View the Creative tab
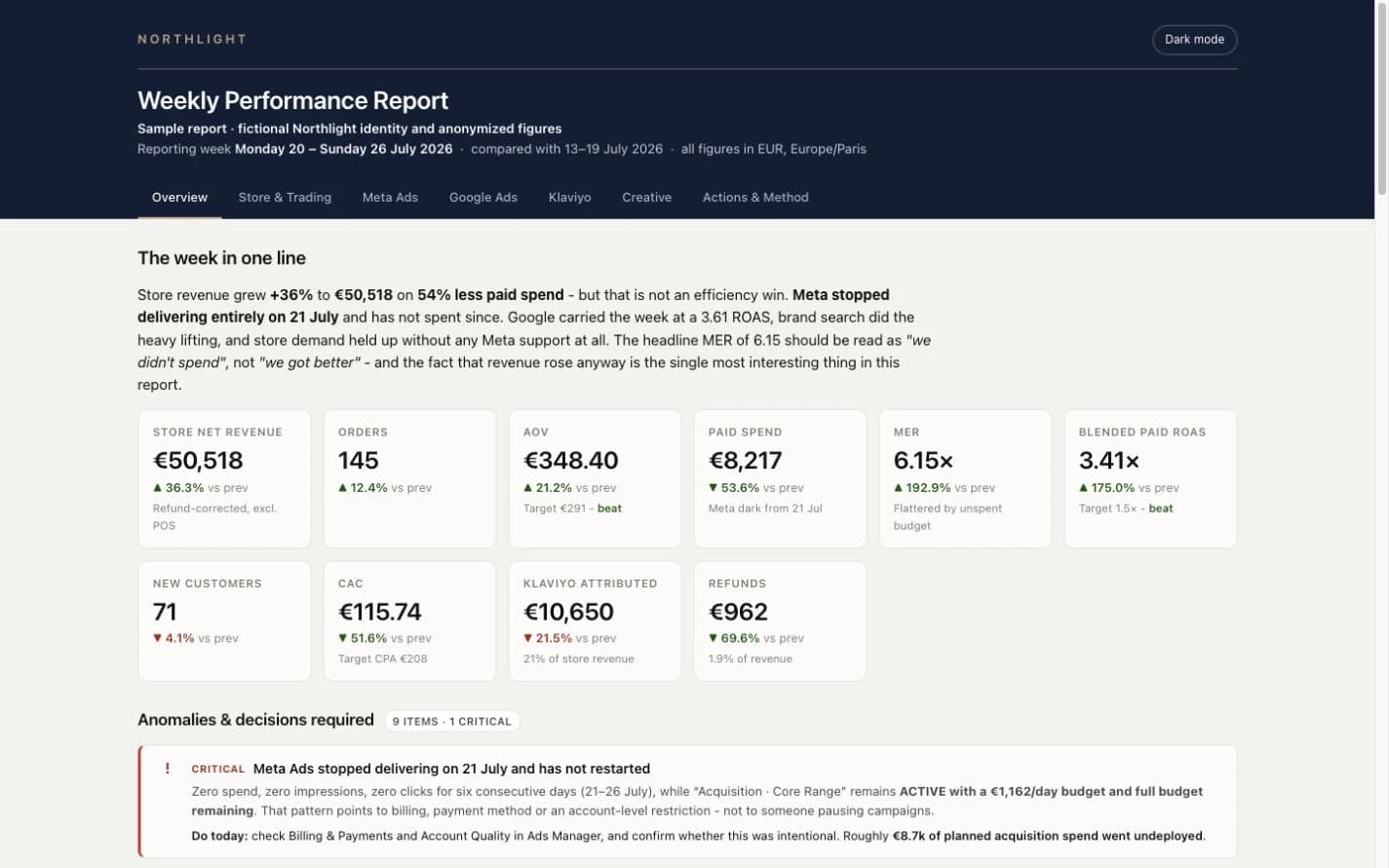 [647, 198]
